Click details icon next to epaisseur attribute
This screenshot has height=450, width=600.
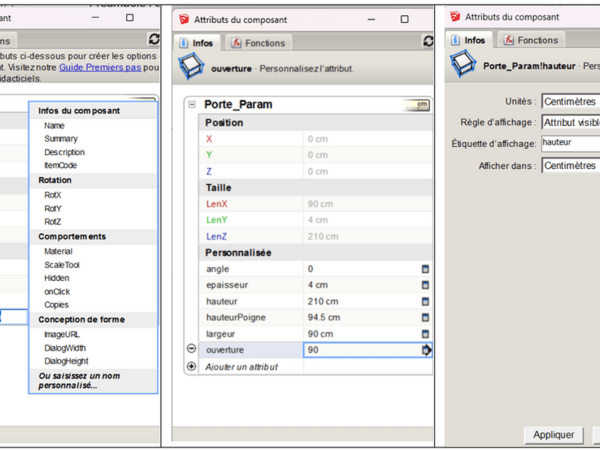(x=424, y=285)
